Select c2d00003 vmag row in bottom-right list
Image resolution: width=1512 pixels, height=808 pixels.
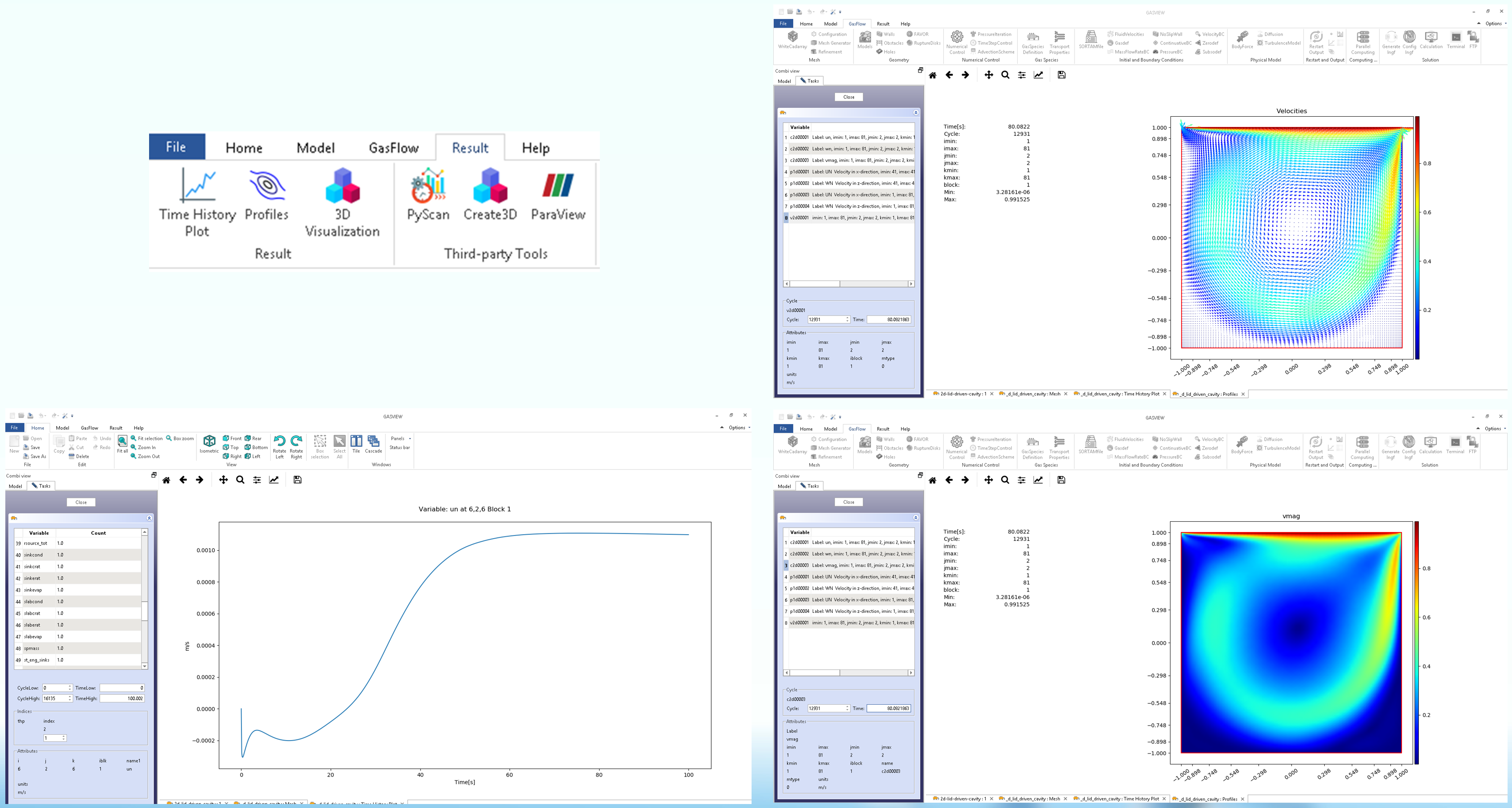849,565
